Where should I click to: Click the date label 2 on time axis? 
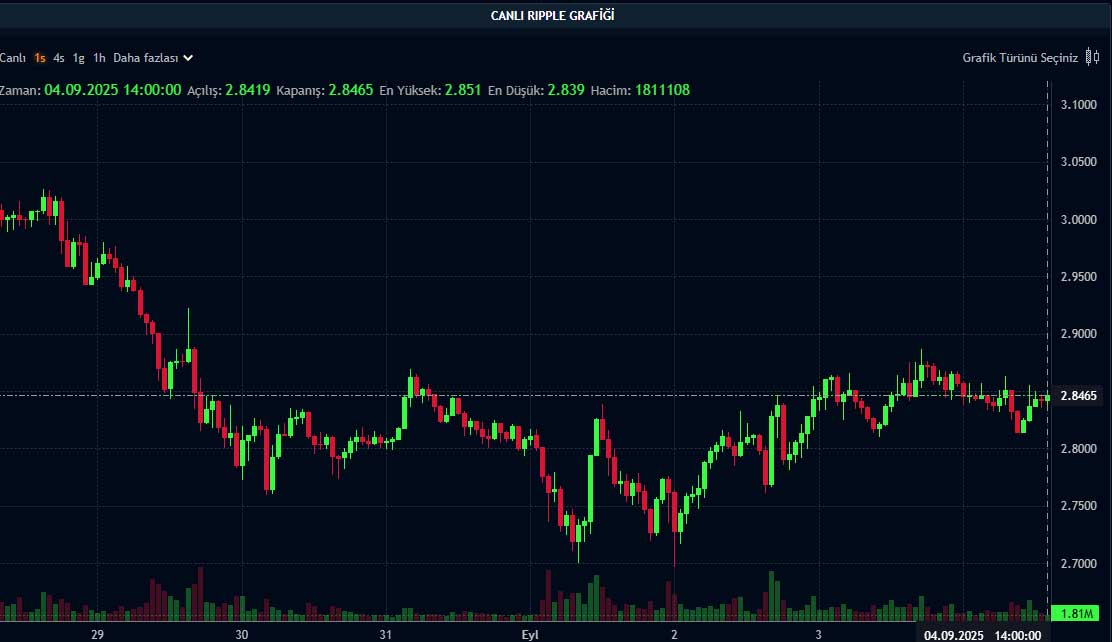pos(674,635)
